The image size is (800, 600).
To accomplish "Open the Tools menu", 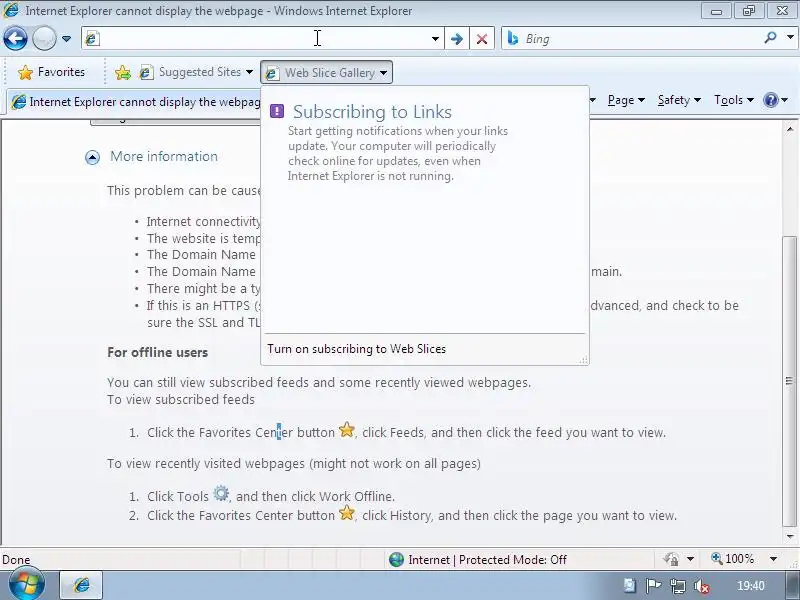I will (734, 100).
